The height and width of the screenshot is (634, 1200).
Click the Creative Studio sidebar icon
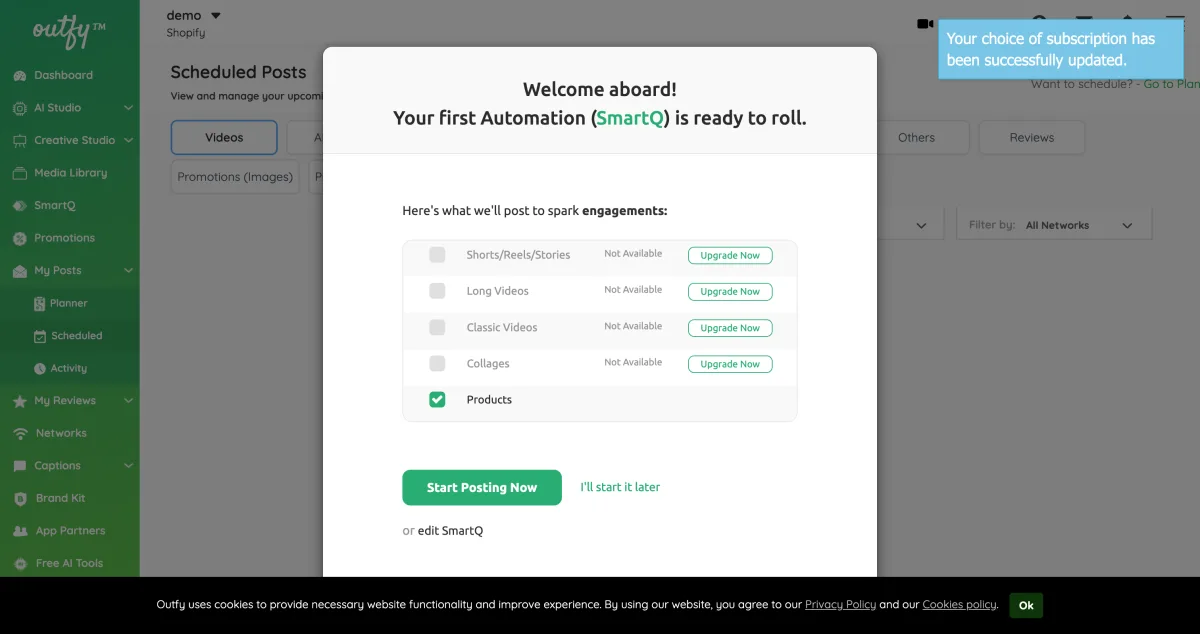(x=19, y=141)
